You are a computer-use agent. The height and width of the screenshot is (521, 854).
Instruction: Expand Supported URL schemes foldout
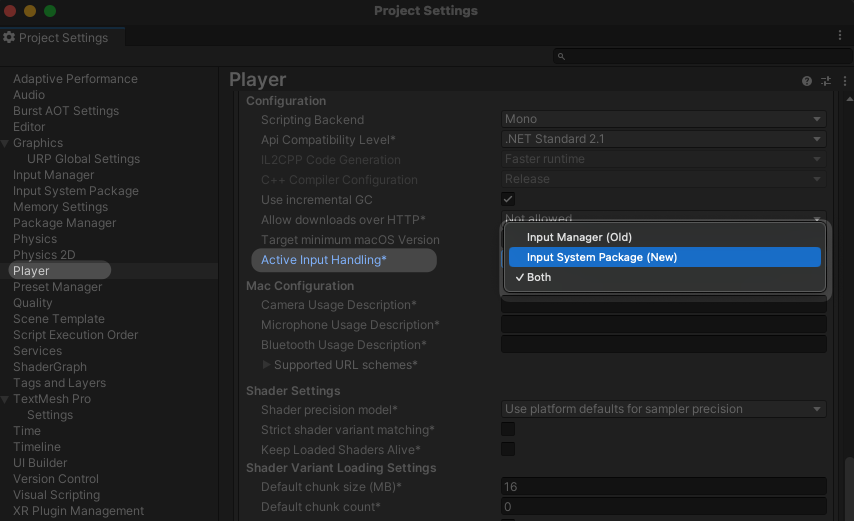coord(266,364)
